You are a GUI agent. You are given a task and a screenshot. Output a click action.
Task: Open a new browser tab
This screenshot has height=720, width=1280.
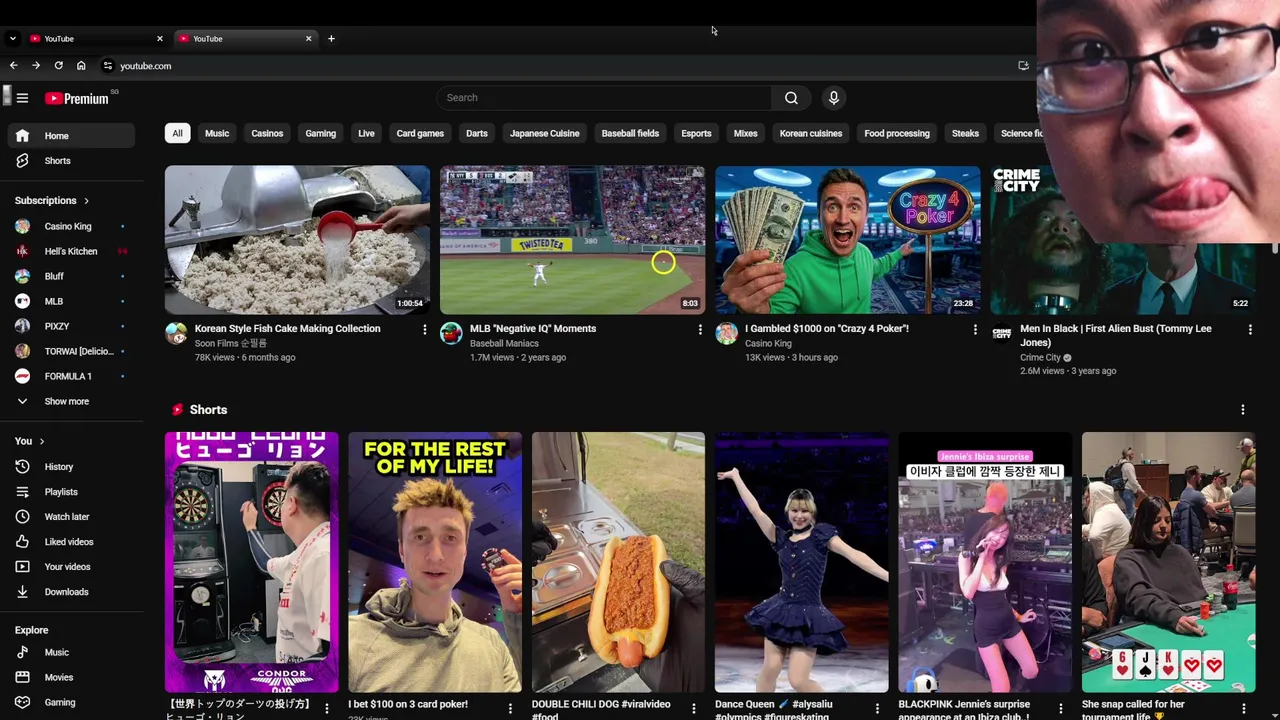[x=331, y=39]
